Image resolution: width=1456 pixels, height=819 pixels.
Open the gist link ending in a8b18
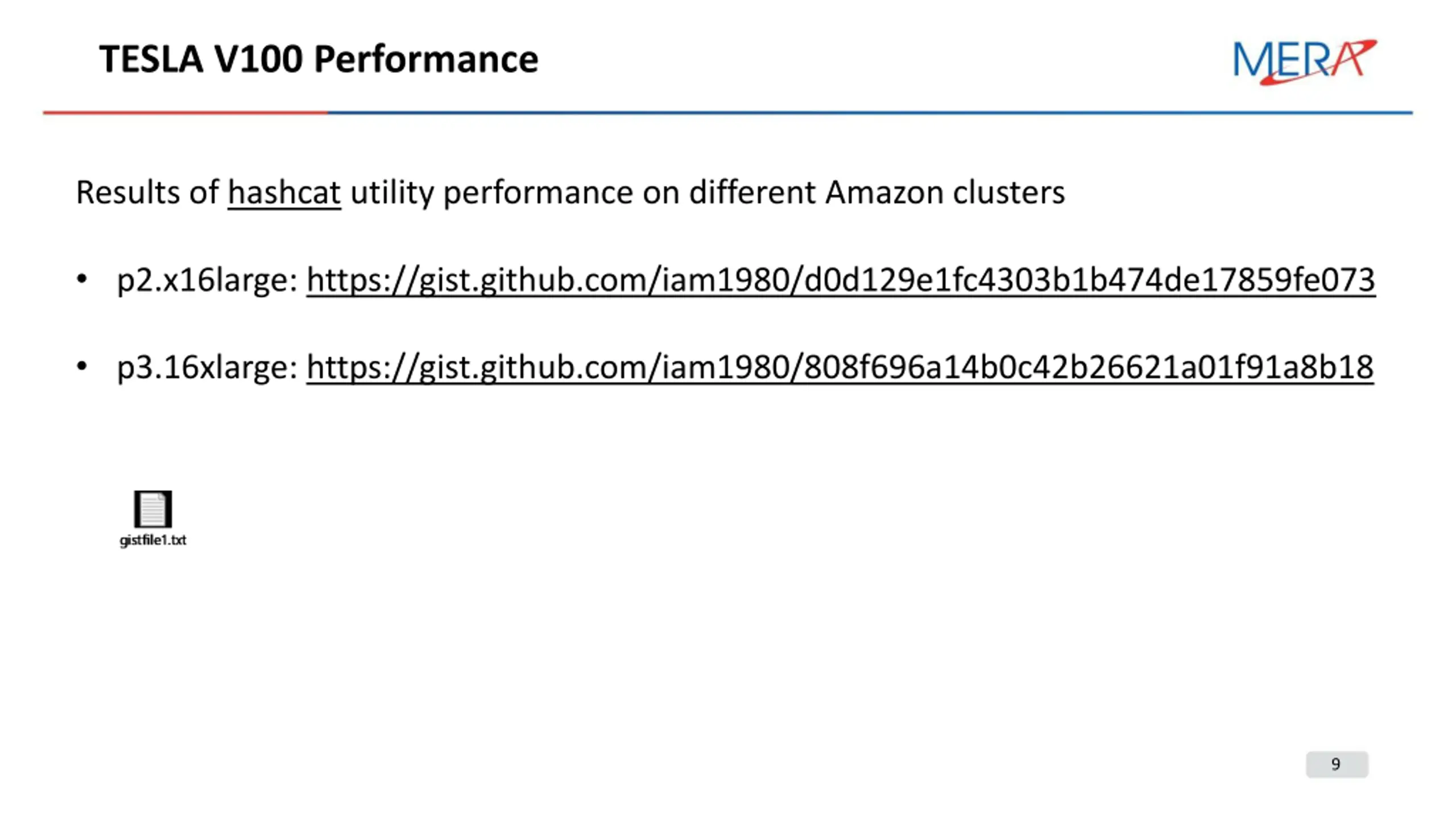click(x=840, y=367)
